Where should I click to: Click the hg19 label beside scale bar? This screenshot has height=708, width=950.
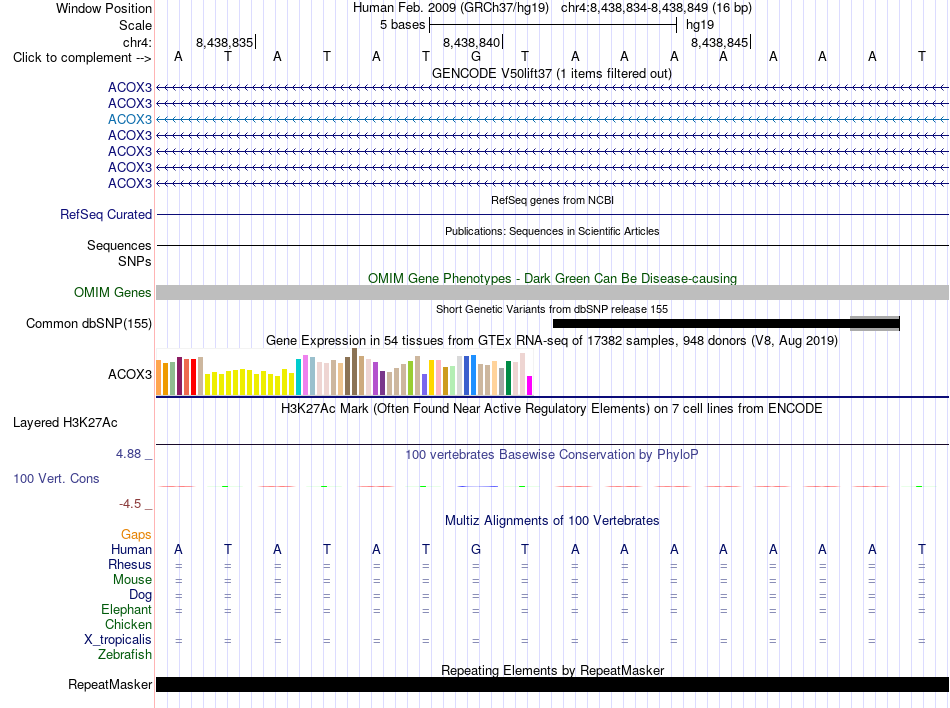[700, 25]
